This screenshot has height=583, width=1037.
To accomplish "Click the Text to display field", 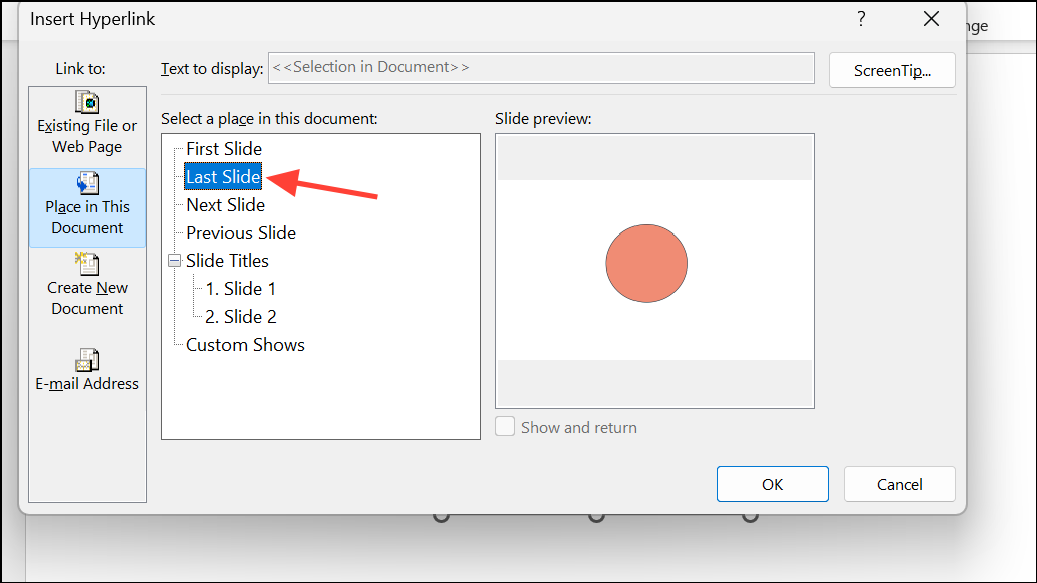I will [541, 68].
